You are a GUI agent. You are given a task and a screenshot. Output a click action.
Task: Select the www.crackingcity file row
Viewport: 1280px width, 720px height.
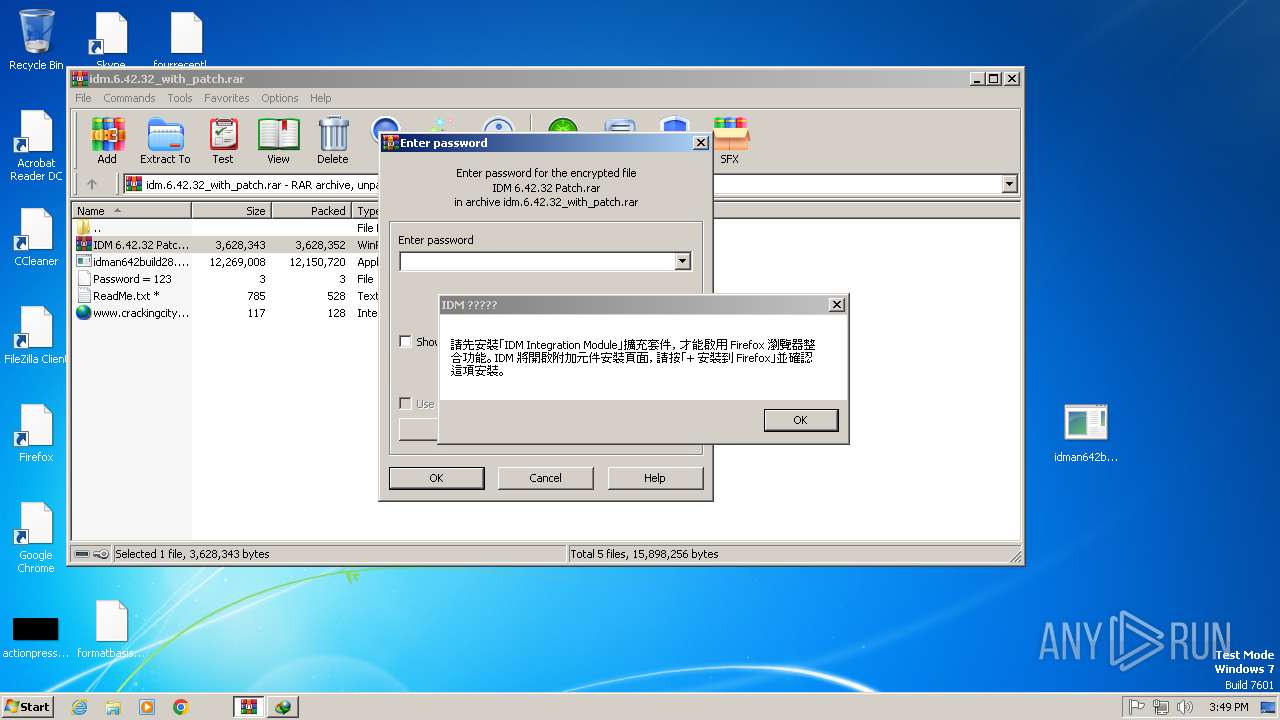(x=225, y=313)
